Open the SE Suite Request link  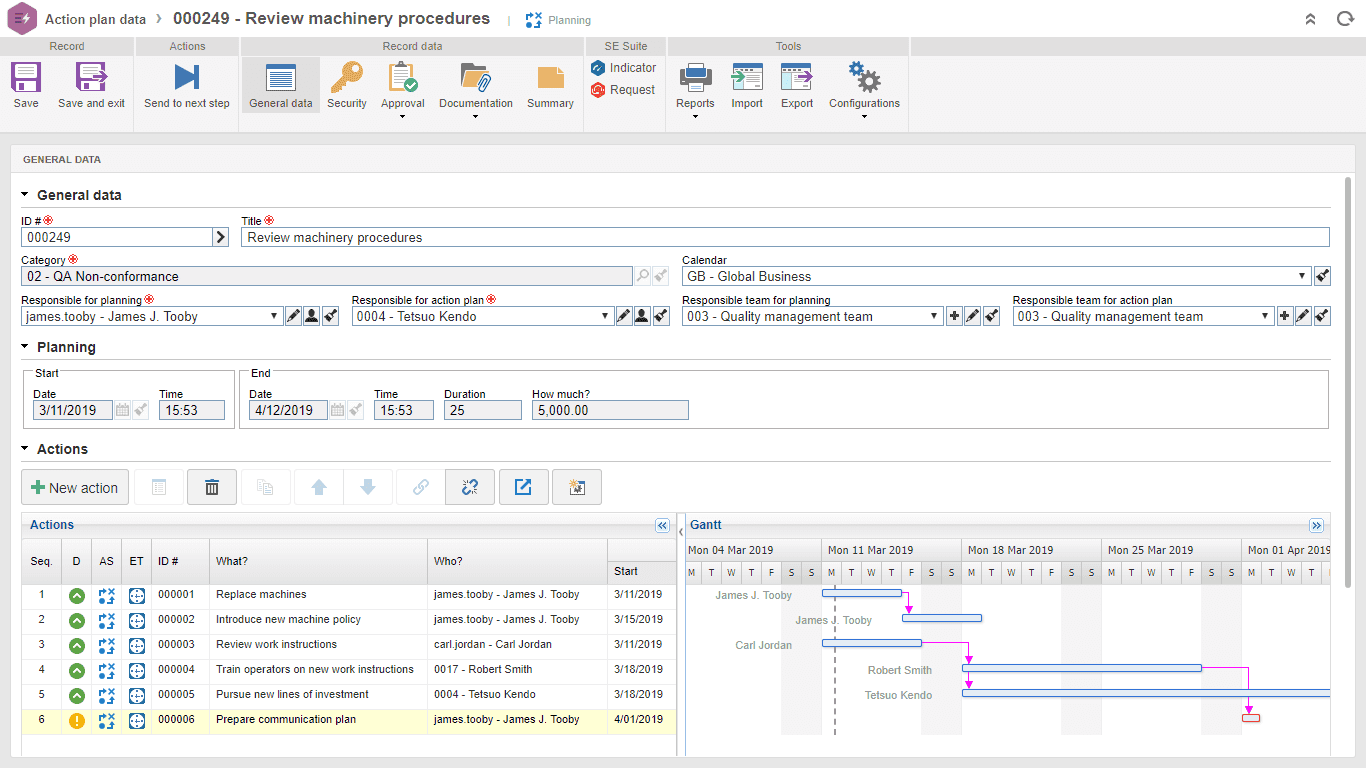[622, 90]
